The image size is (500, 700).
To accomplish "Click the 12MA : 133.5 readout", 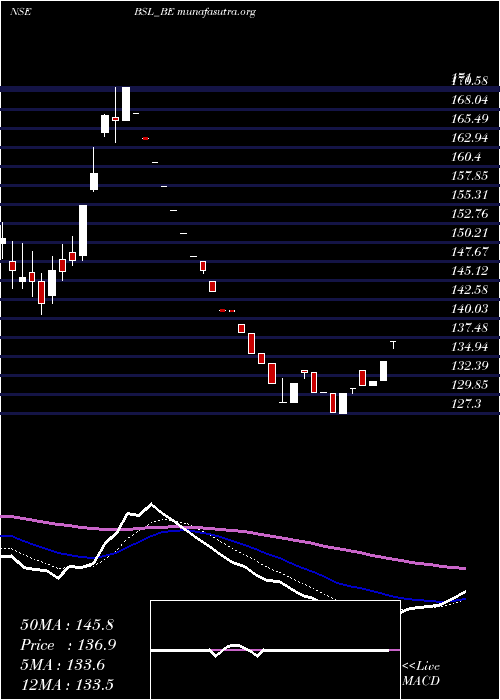I will point(69,684).
